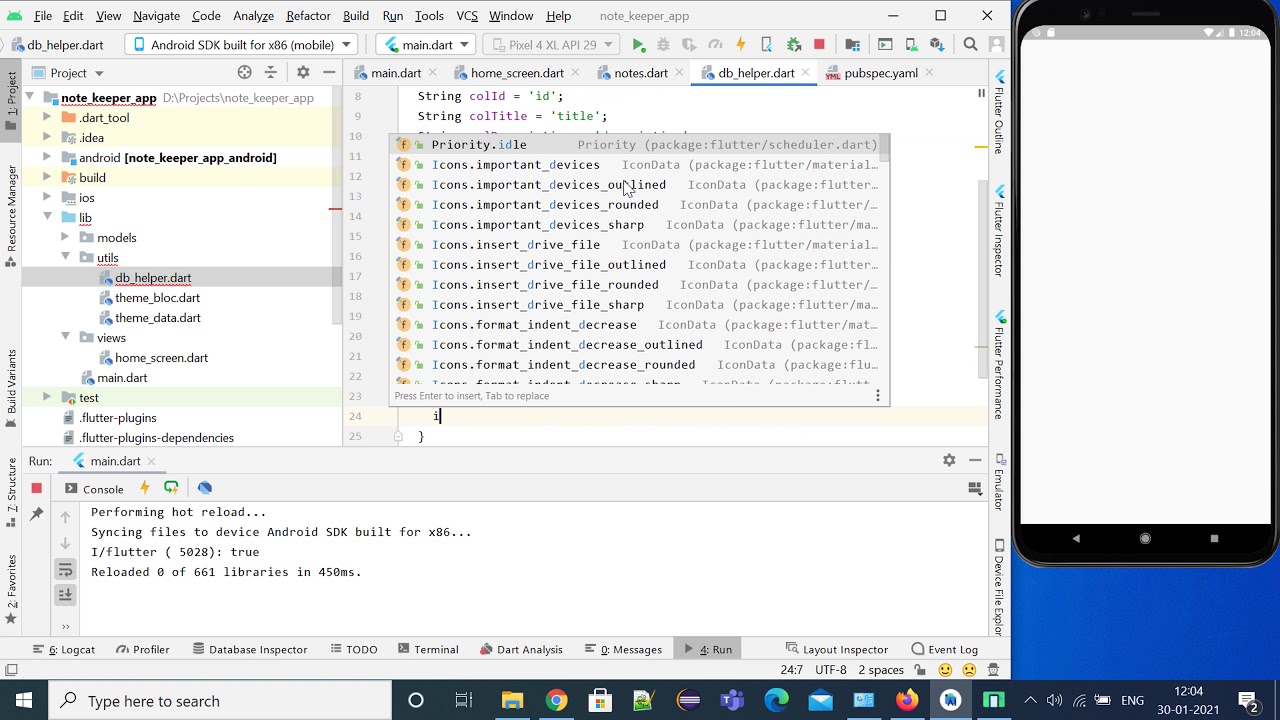Open the VCS menu
Screen dimensions: 1280x720
tap(466, 15)
